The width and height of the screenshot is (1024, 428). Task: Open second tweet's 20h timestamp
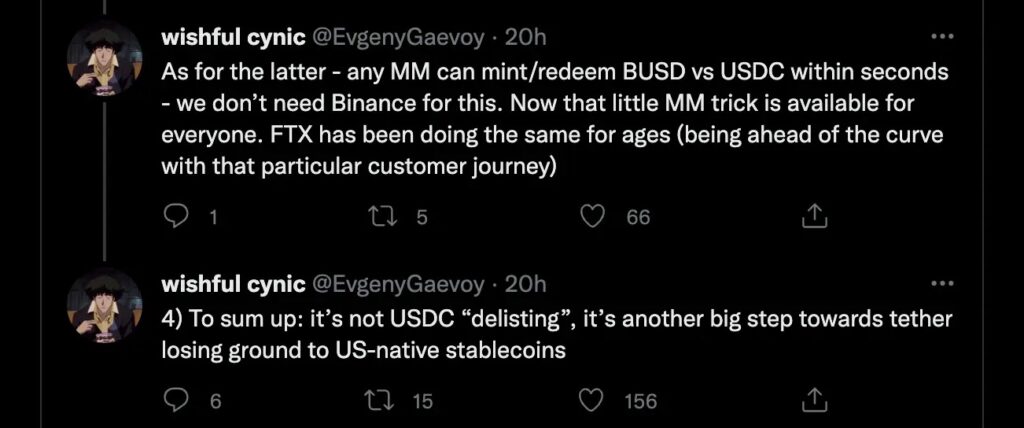pos(525,285)
